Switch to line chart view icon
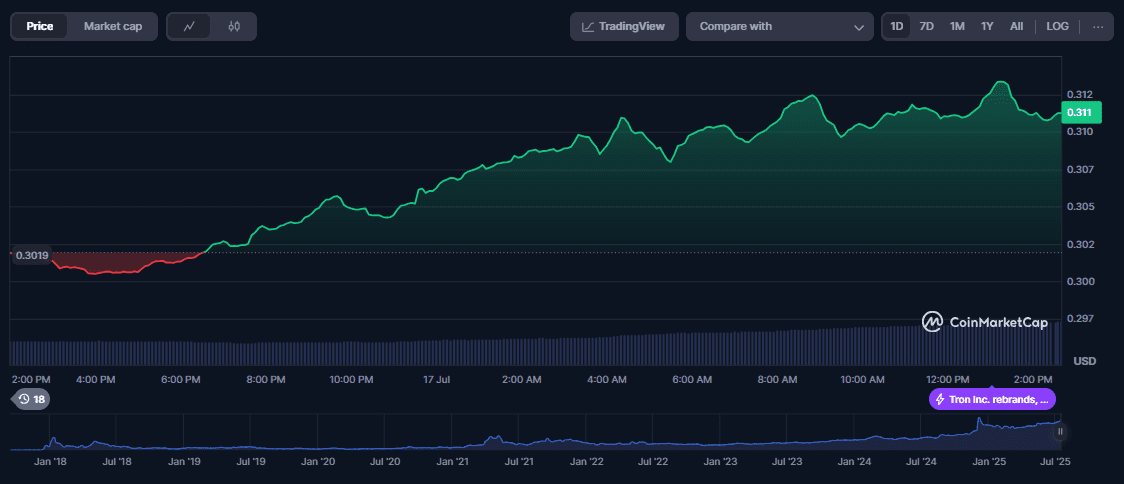Screen dimensions: 1124x484 [189, 27]
